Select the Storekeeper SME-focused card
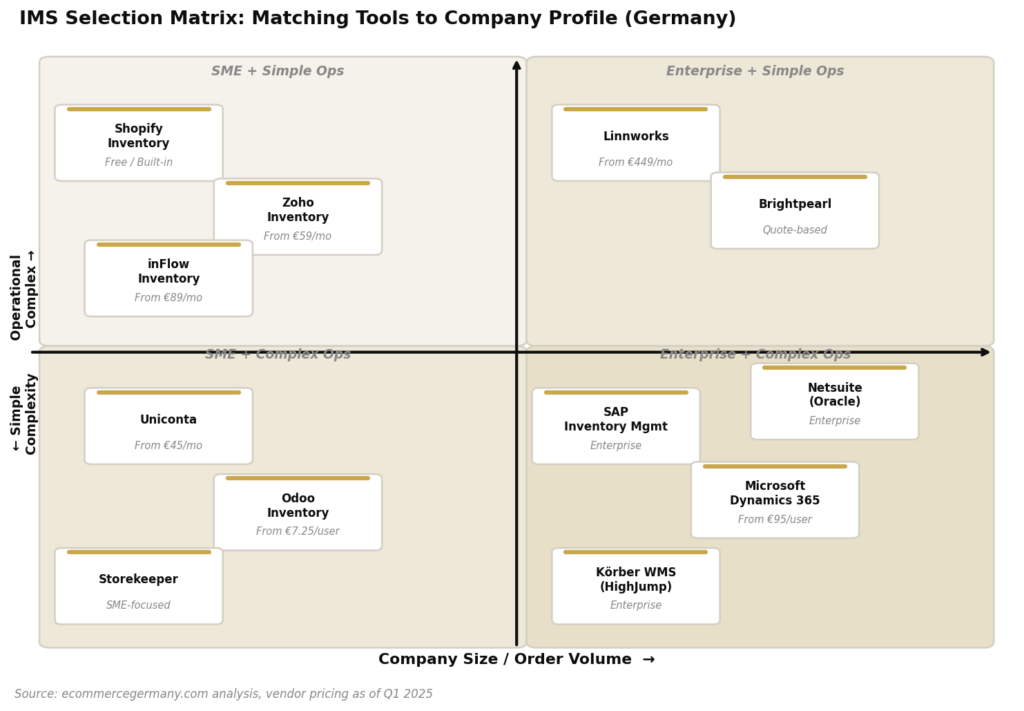Viewport: 1024px width, 711px height. [x=138, y=586]
